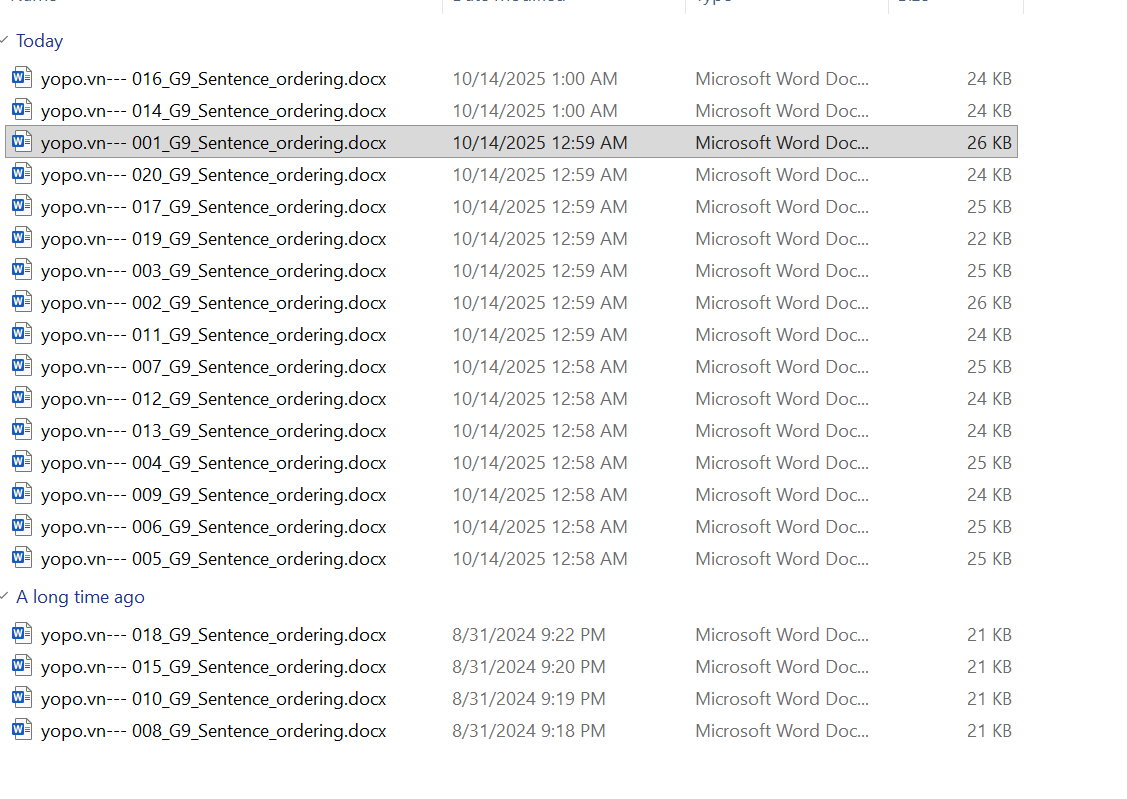The width and height of the screenshot is (1127, 799).
Task: Select the Word icon of 005_G9_Sentence_ordering.docx
Action: (22, 558)
